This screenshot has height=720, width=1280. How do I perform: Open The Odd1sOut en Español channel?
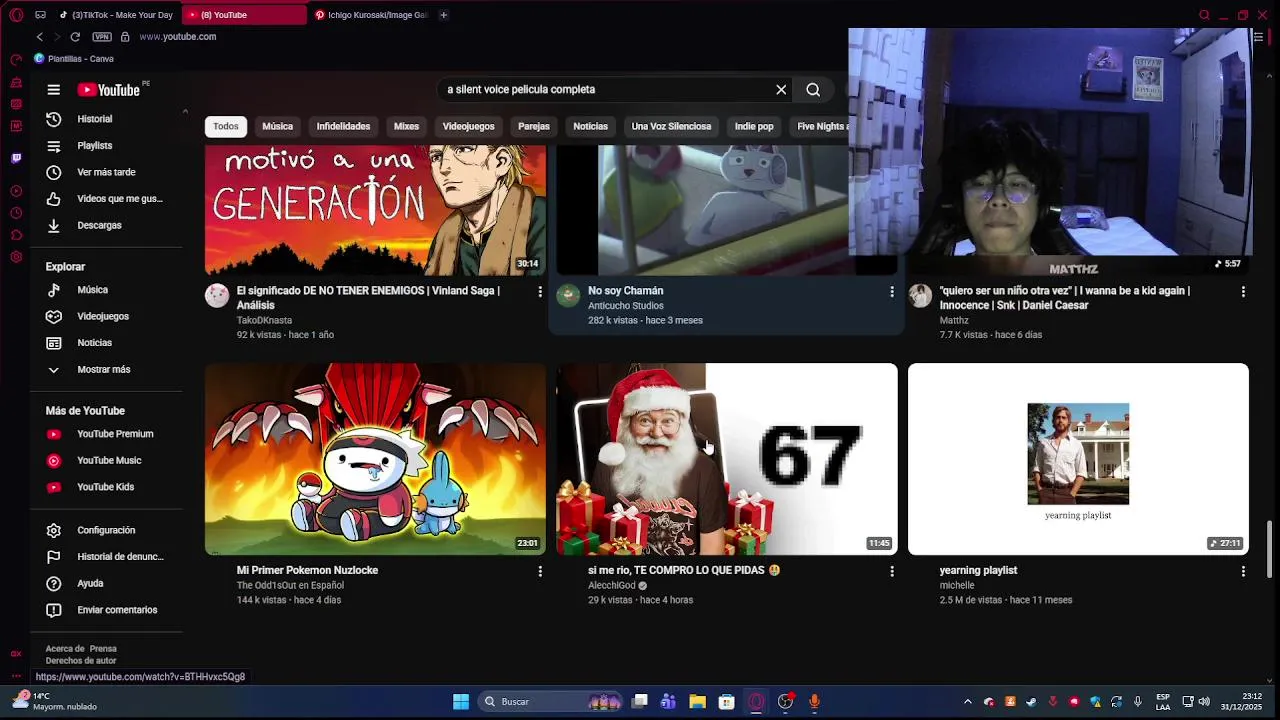pos(290,586)
